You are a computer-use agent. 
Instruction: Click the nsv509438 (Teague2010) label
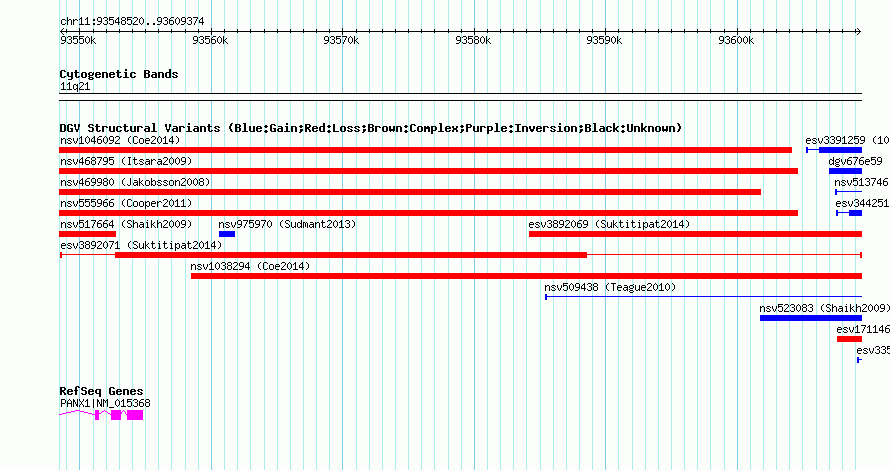point(610,287)
